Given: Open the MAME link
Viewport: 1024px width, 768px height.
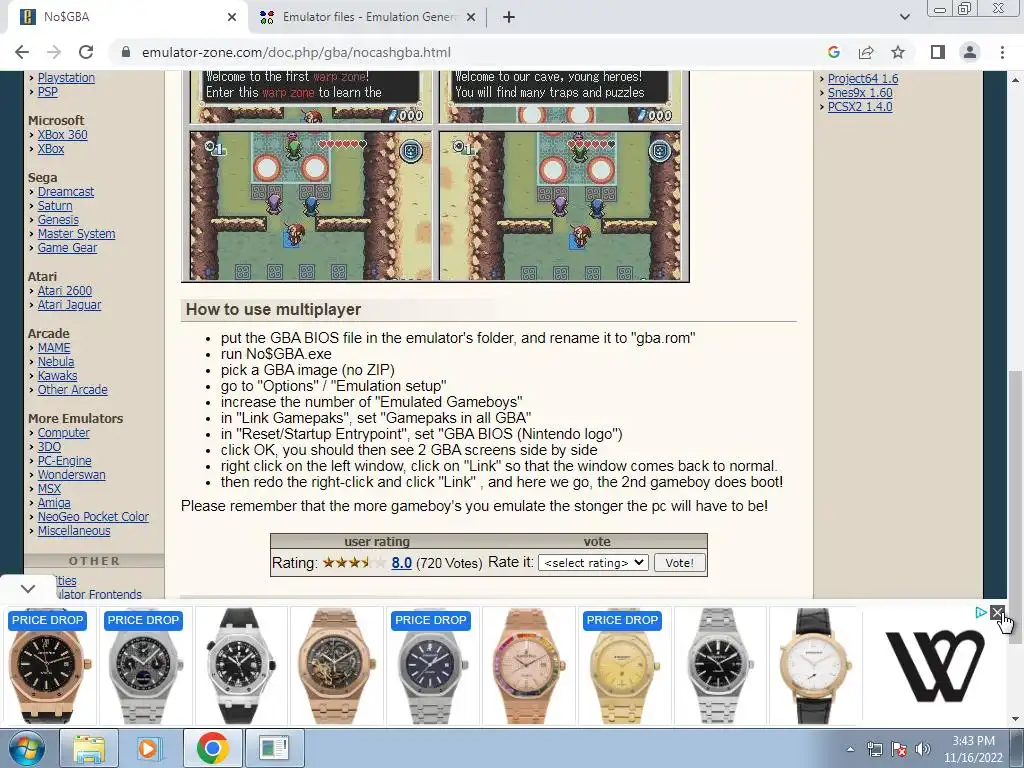Looking at the screenshot, I should click(54, 348).
